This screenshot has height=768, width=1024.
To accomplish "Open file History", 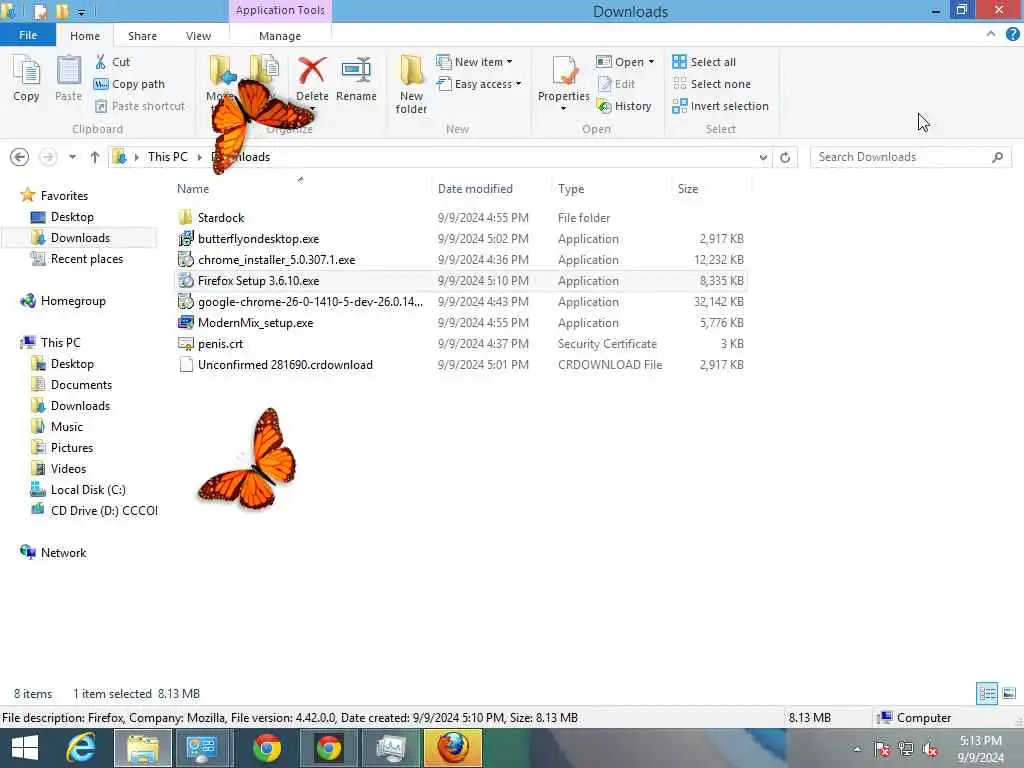I will (x=624, y=106).
